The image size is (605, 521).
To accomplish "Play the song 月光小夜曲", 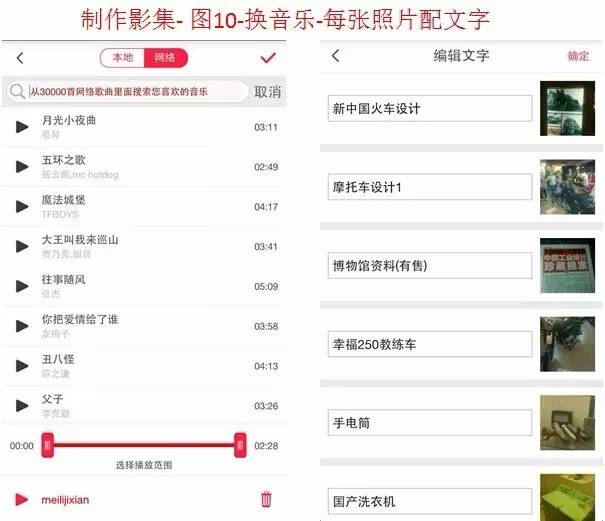I will point(22,127).
